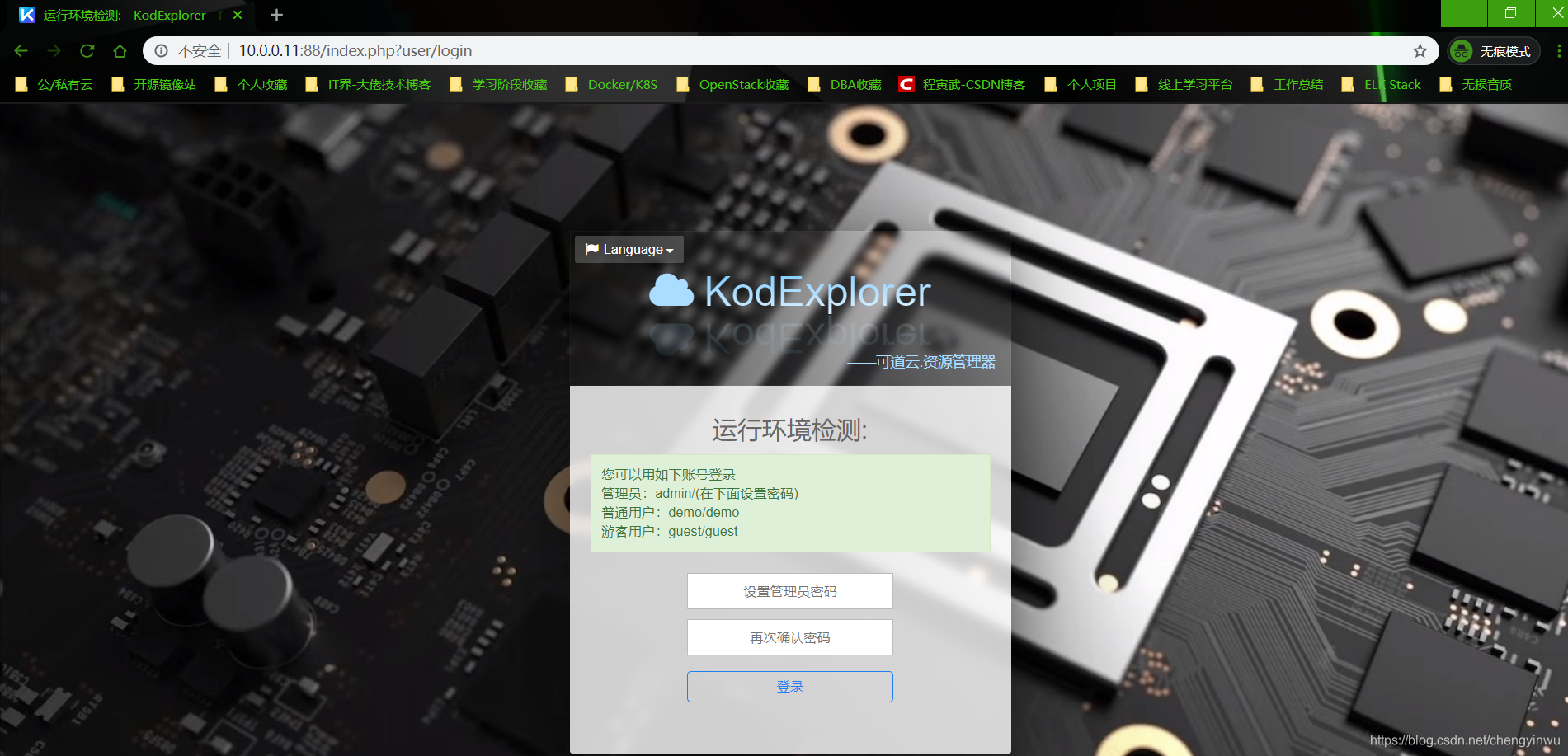Open the 工作总结 bookmark folder
This screenshot has height=756, width=1568.
(1287, 84)
